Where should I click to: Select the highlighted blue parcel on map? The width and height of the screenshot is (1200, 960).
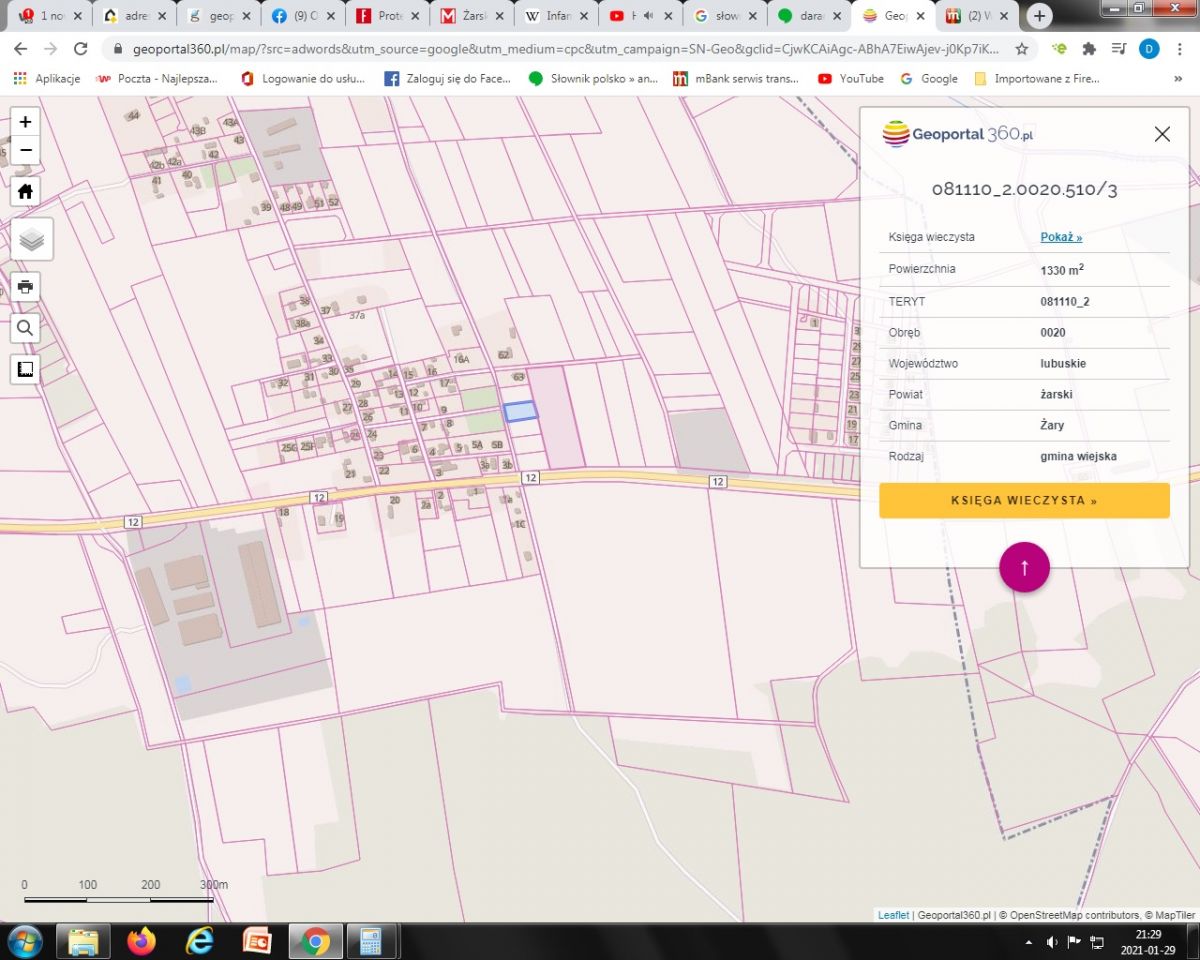[x=520, y=411]
